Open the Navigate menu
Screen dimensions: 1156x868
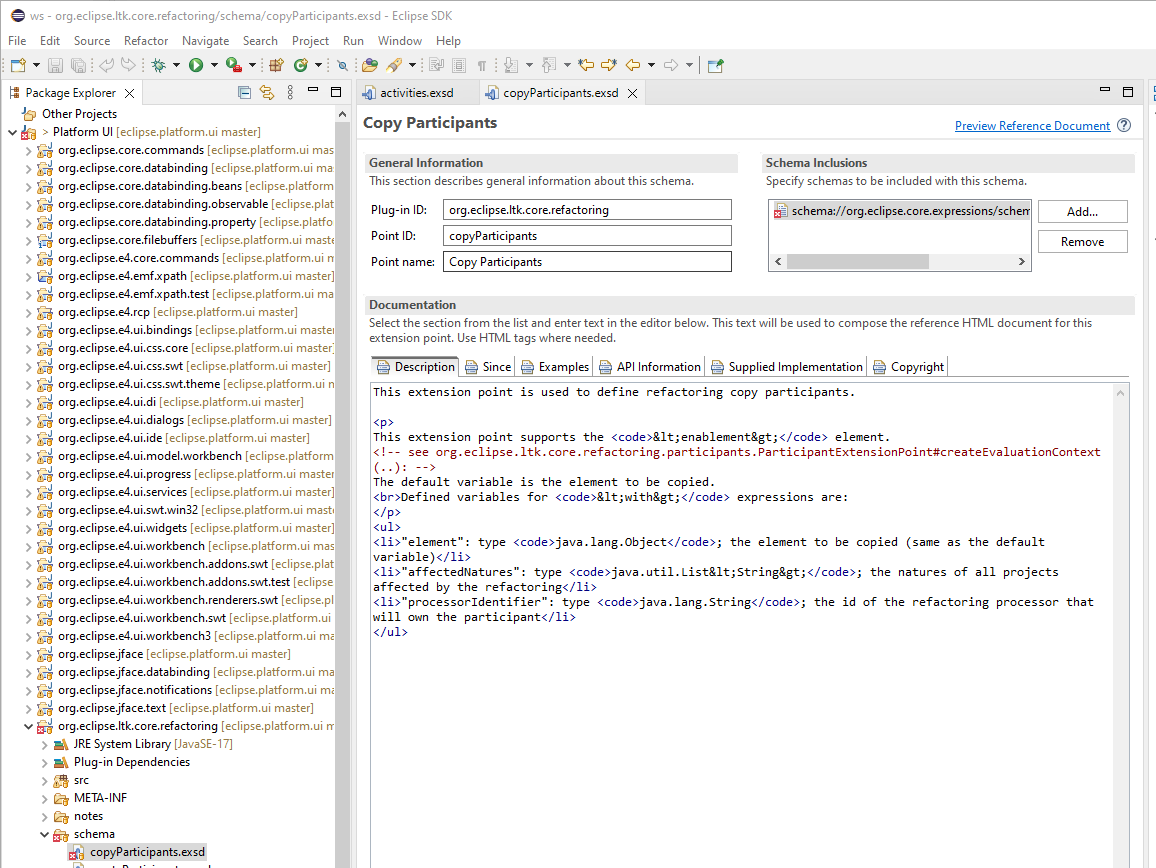(x=206, y=41)
